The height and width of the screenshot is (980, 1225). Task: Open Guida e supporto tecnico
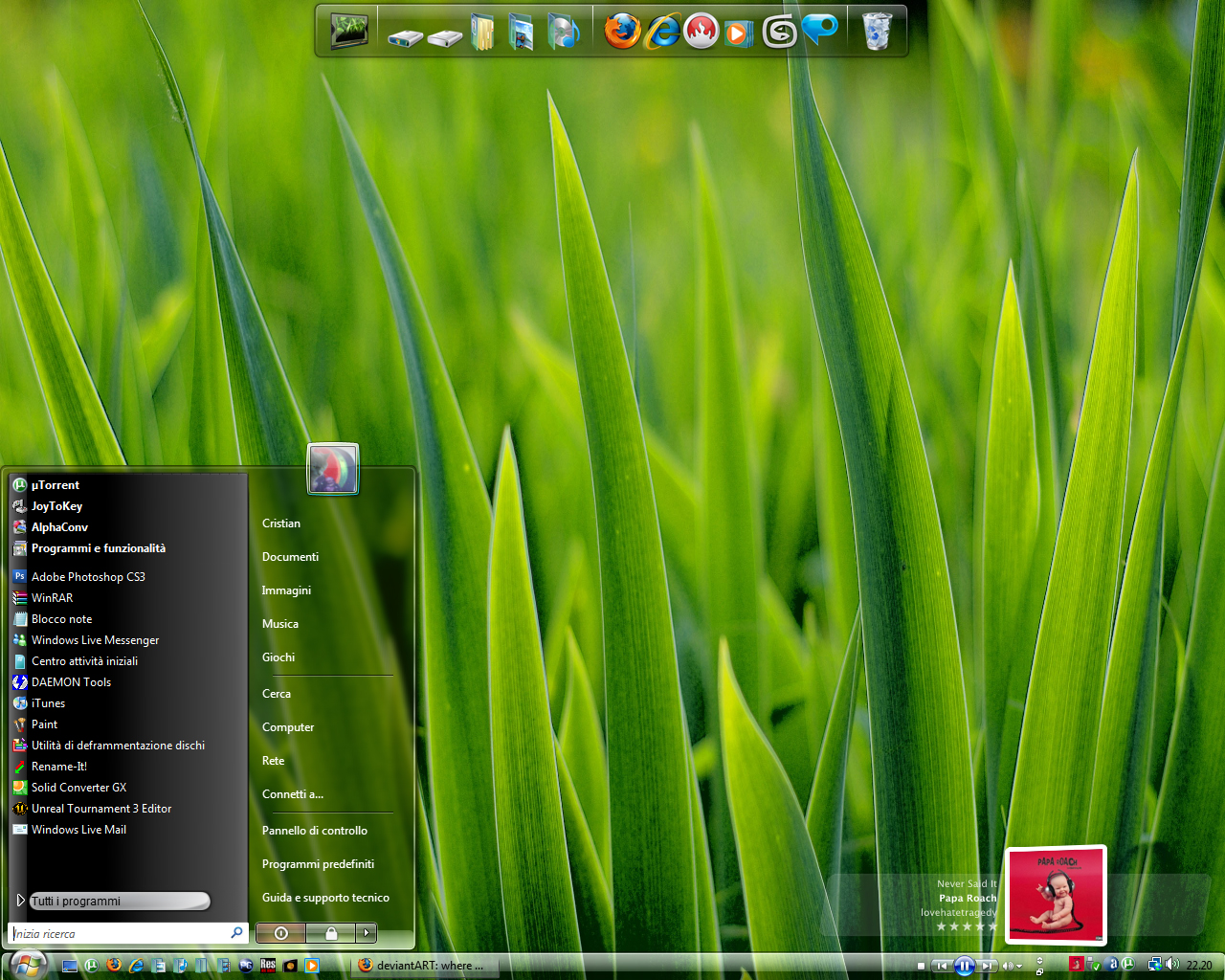point(325,898)
